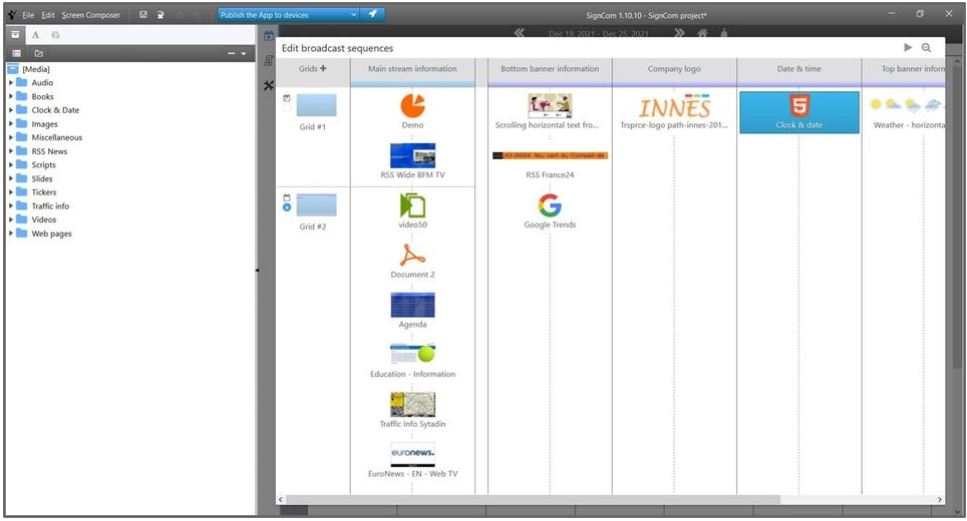Select the Clock & date HTML5 item
The image size is (967, 521).
(799, 112)
